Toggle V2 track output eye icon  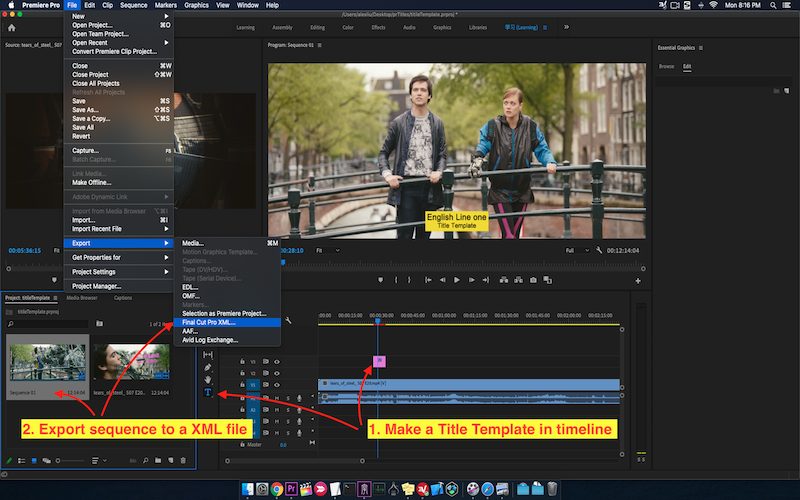[x=277, y=373]
